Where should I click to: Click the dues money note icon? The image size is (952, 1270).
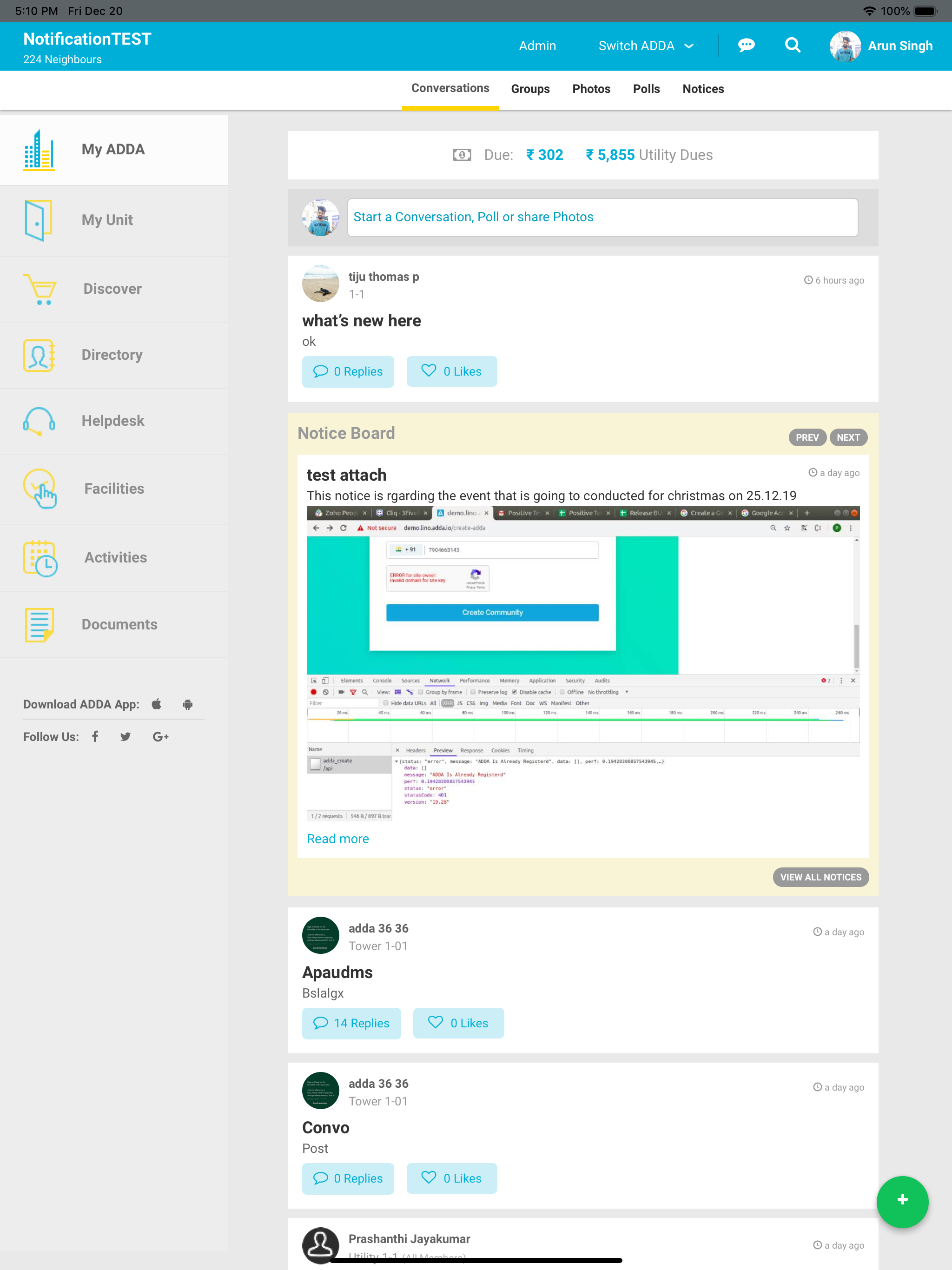point(462,155)
